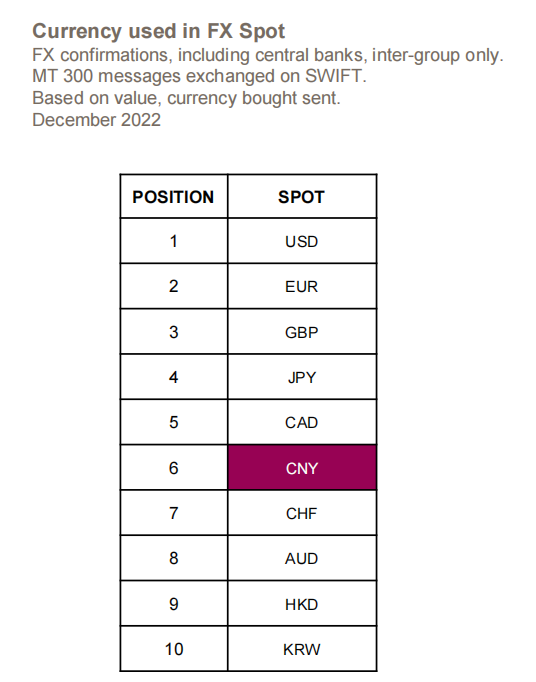Select position number 10 cell
Viewport: 536px width, 682px height.
click(x=174, y=649)
